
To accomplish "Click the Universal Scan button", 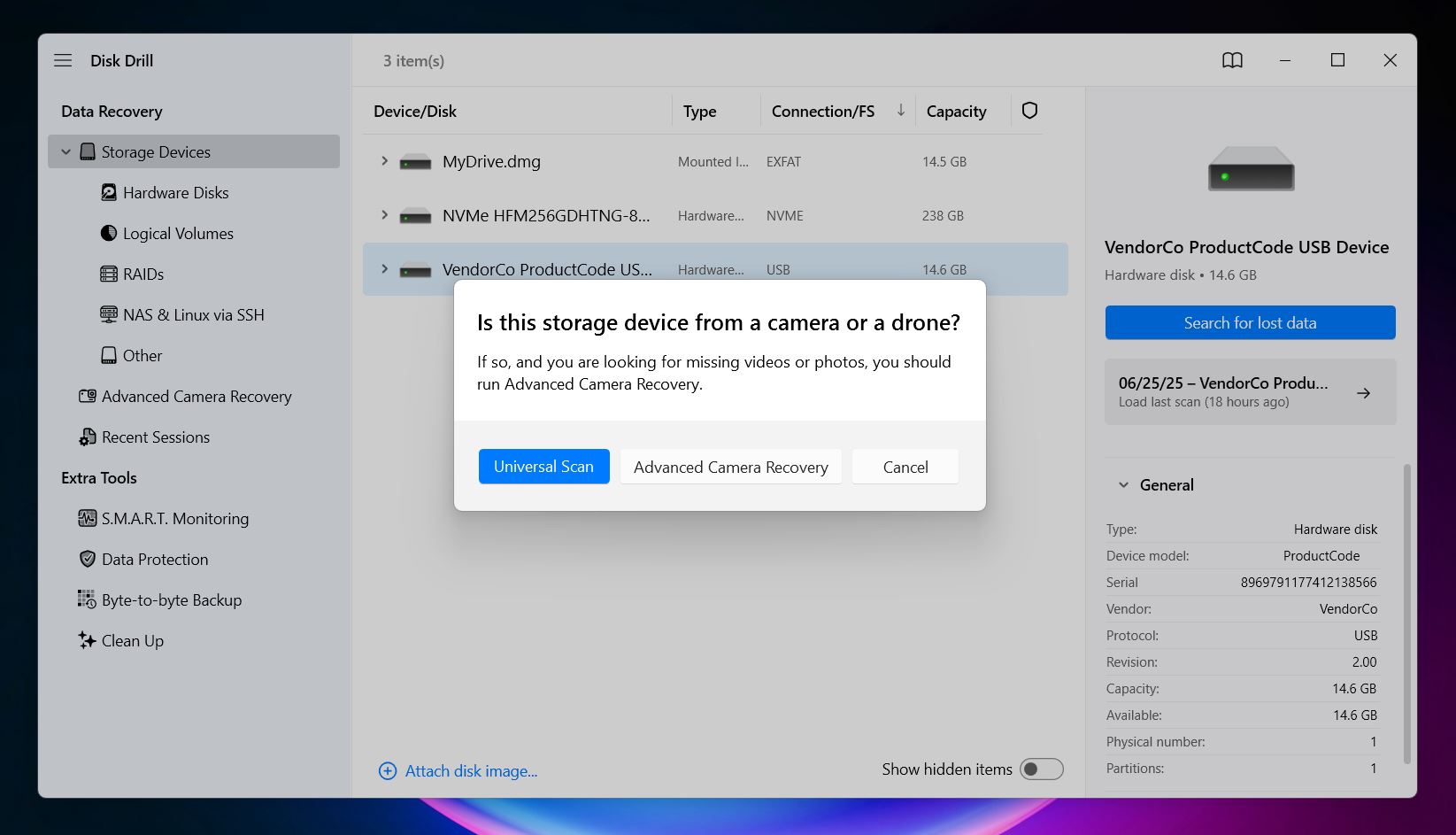I will tap(543, 467).
